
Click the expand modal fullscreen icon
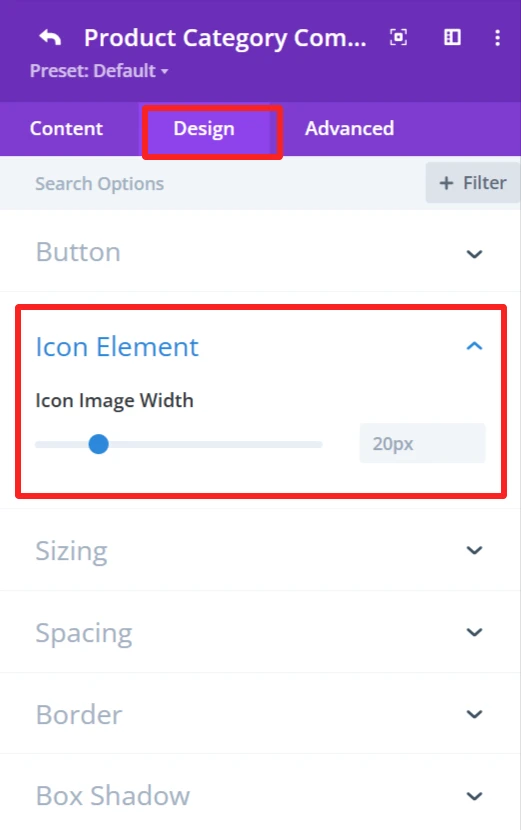click(x=399, y=37)
